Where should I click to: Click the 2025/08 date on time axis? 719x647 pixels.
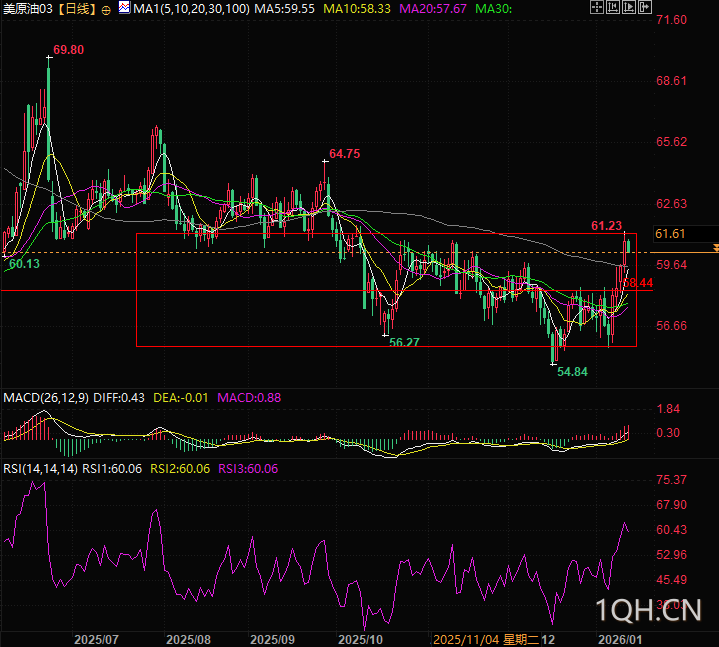tap(187, 638)
